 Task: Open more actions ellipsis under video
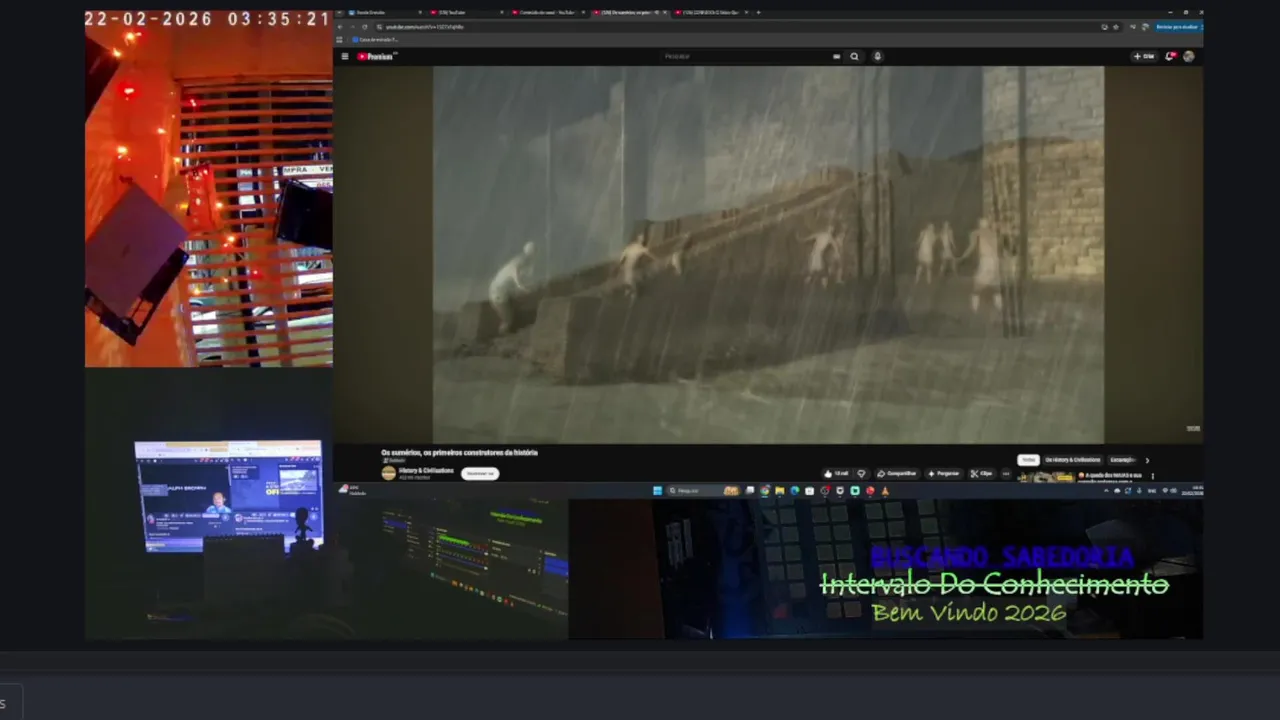1006,474
